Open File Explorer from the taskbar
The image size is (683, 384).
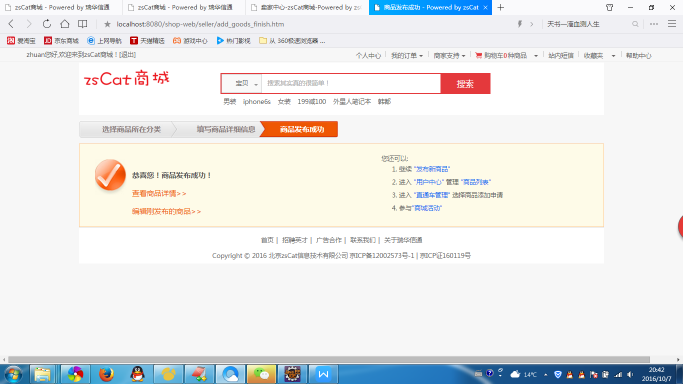(42, 374)
